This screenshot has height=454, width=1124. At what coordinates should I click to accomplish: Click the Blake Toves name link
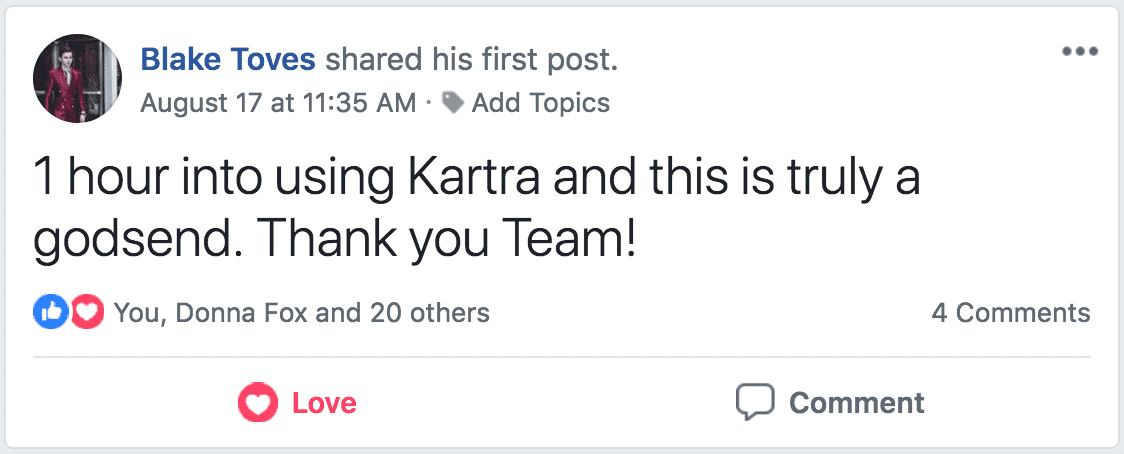[x=228, y=60]
